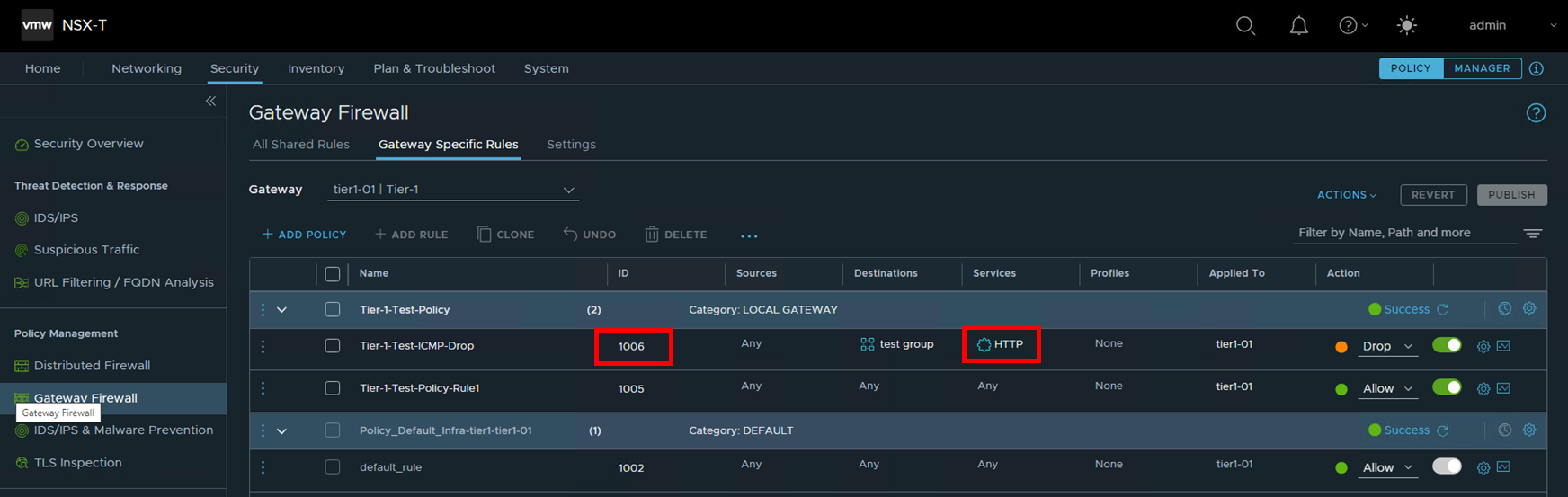
Task: Open clock icon for Policy_Default_Infra policy
Action: point(1504,430)
